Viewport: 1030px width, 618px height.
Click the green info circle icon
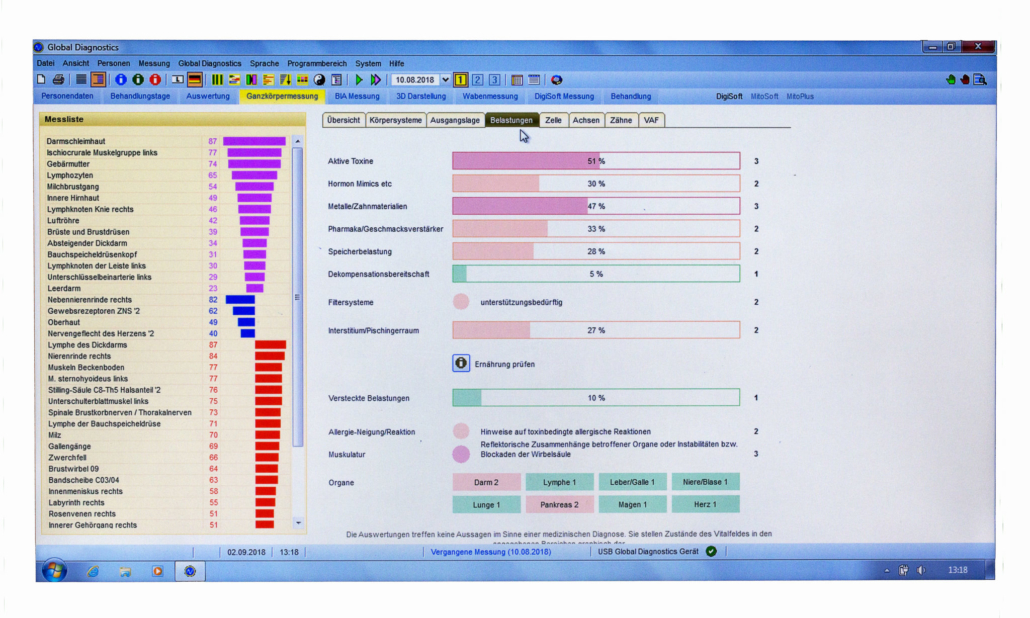point(138,79)
